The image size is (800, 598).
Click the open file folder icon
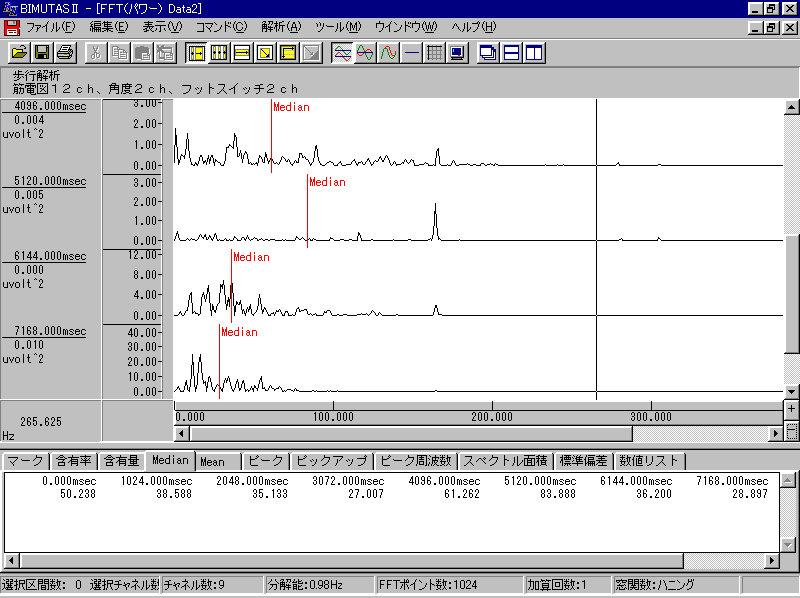(x=19, y=52)
